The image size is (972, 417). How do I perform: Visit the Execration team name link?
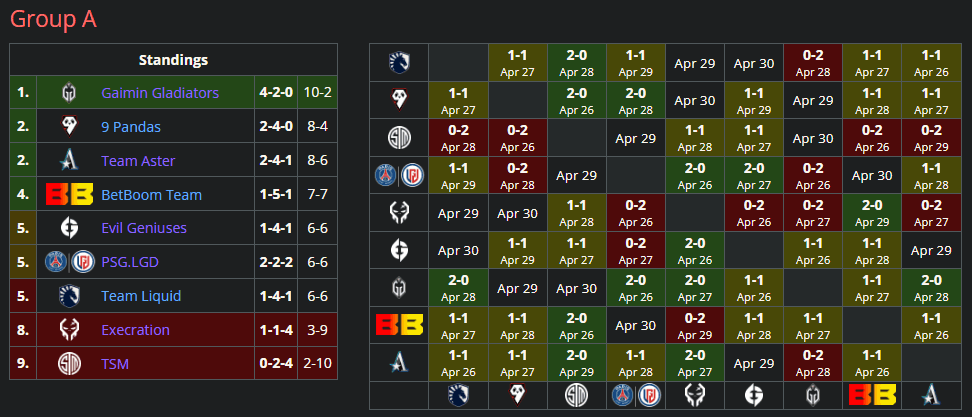135,330
